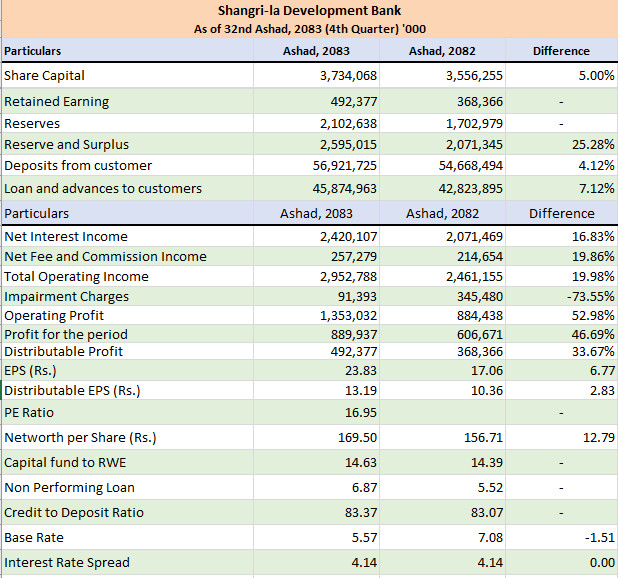
Task: Click the EPS (Rs.) value 23.83
Action: [x=361, y=371]
